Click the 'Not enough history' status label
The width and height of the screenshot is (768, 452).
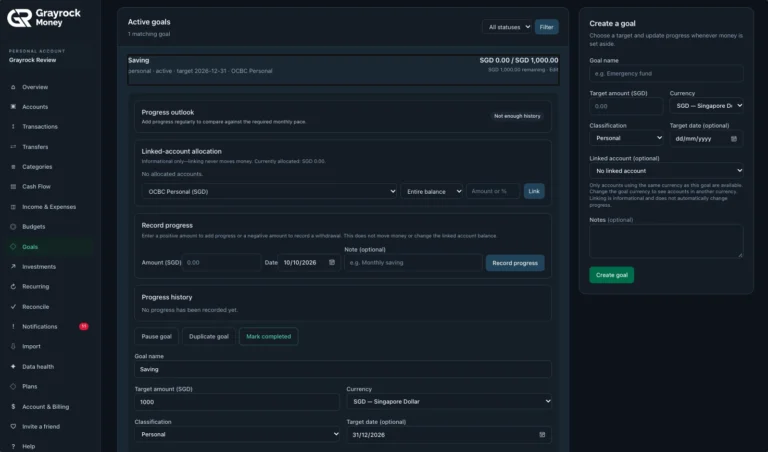coord(517,116)
